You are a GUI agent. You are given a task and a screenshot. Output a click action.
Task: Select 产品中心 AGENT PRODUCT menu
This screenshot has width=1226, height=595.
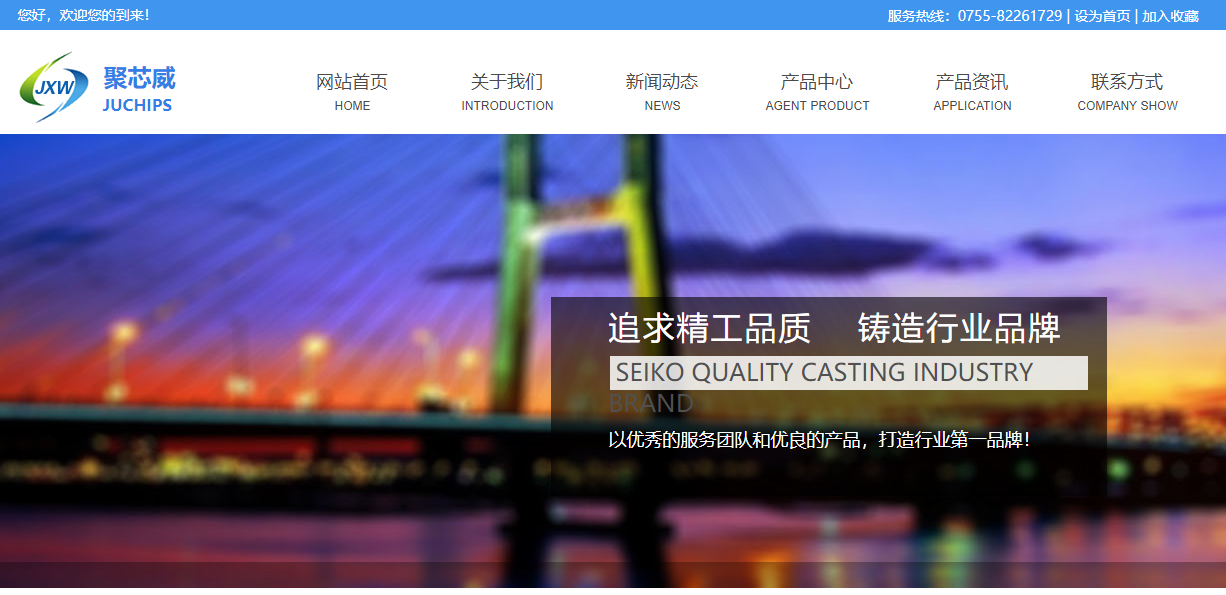[817, 91]
